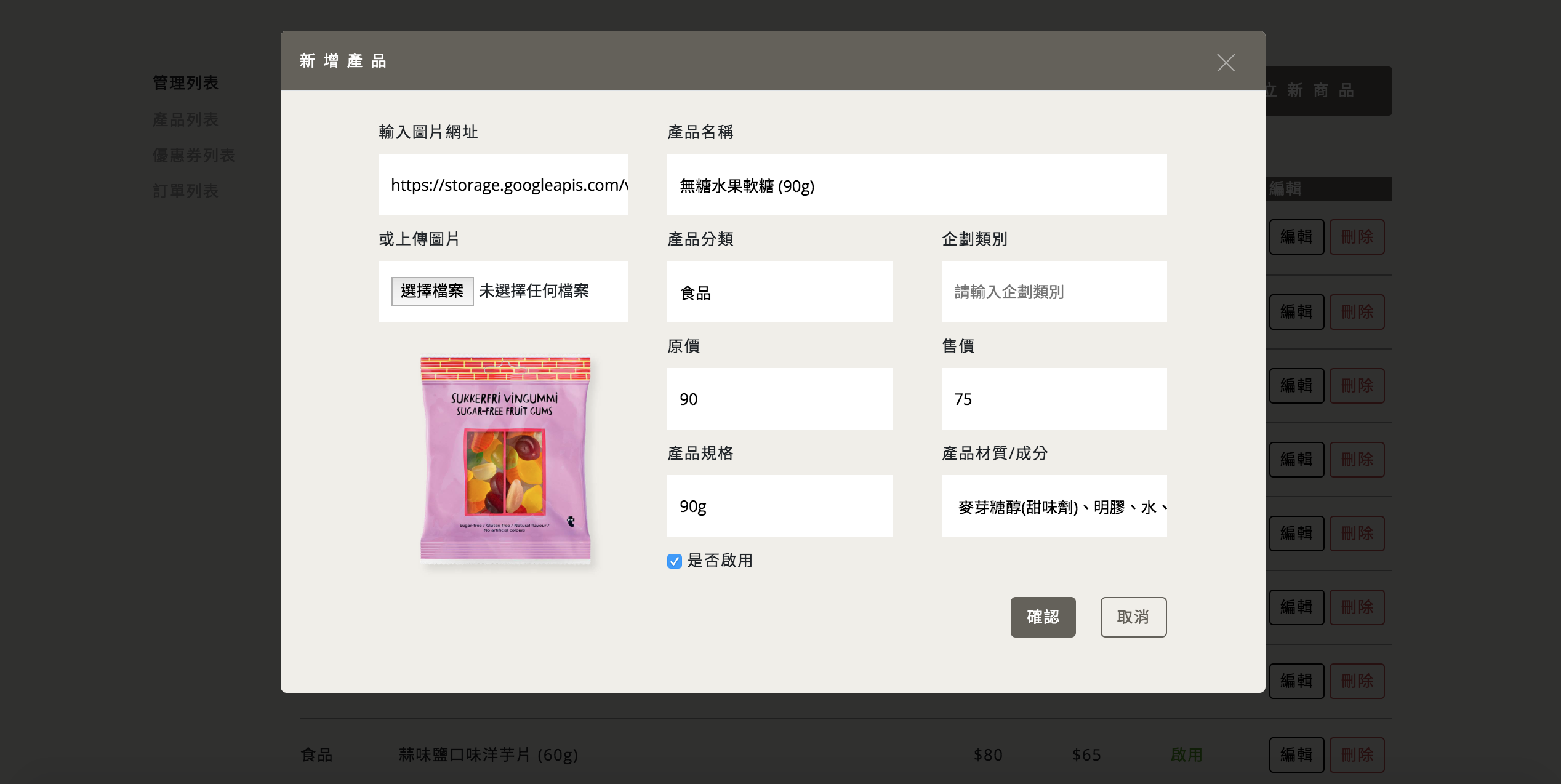1561x784 pixels.
Task: Click the 建立新商品 button behind dialog
Action: pos(1328,91)
